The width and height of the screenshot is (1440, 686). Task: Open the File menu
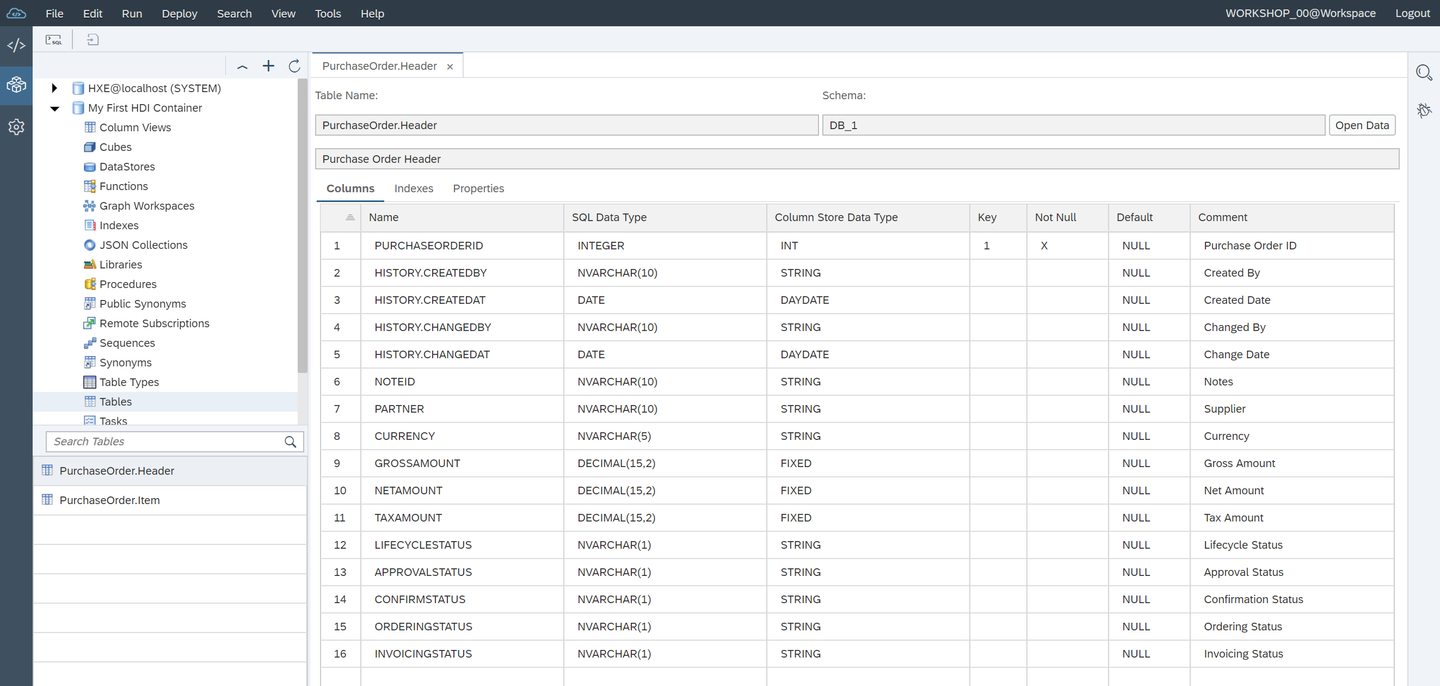[55, 13]
